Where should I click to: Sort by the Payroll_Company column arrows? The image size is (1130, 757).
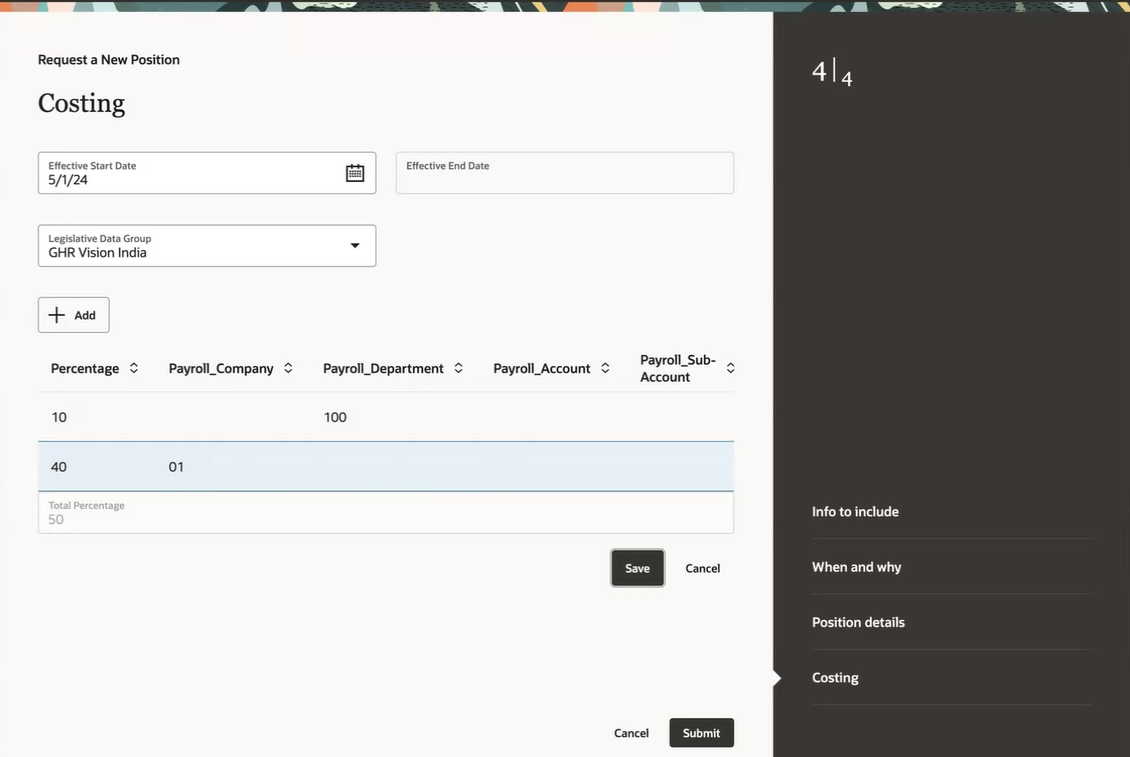[288, 368]
